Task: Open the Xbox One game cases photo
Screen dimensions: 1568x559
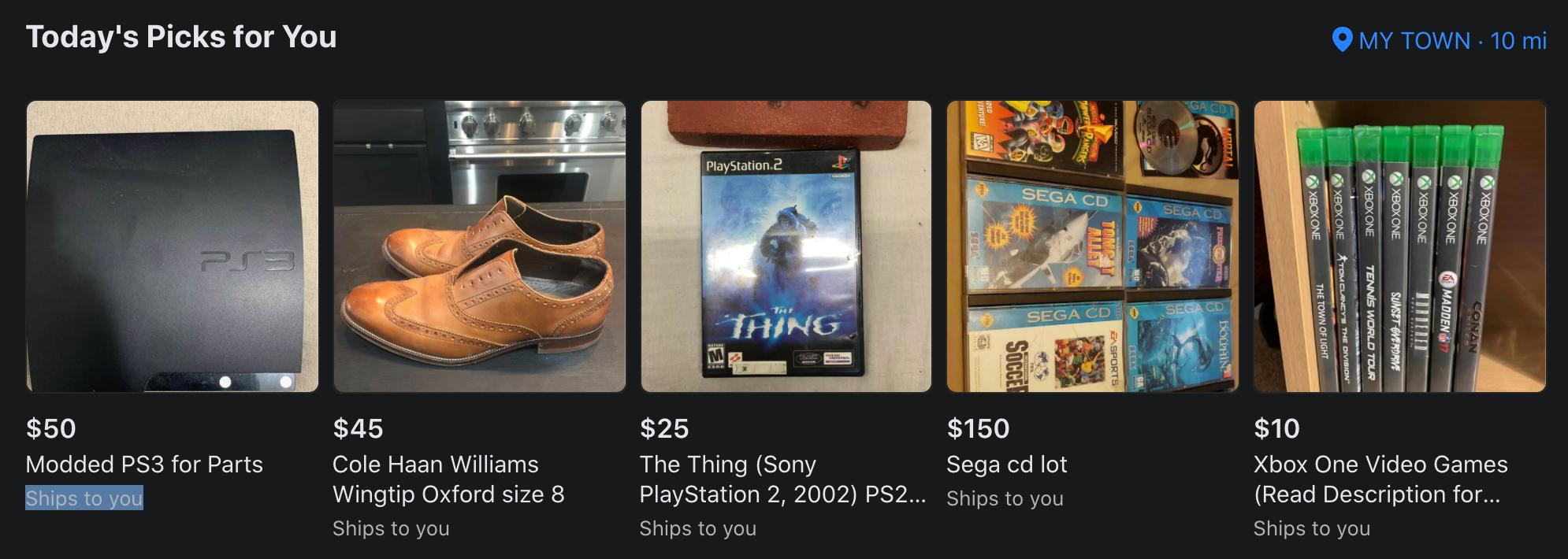Action: point(1400,246)
